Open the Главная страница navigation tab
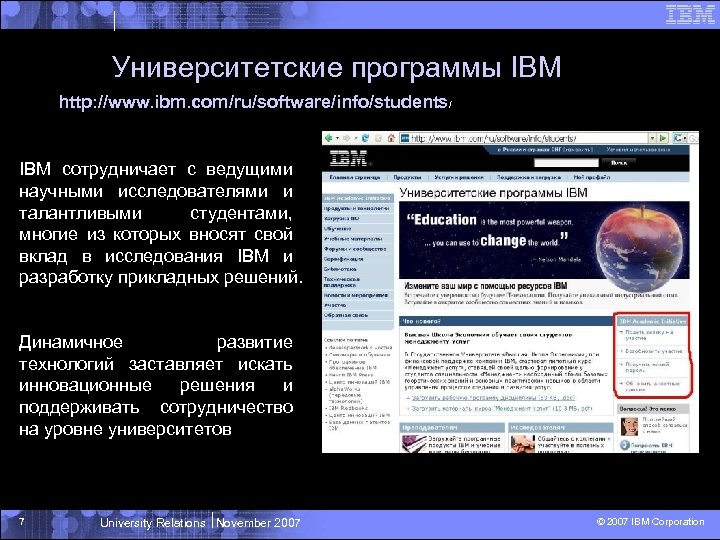 354,177
